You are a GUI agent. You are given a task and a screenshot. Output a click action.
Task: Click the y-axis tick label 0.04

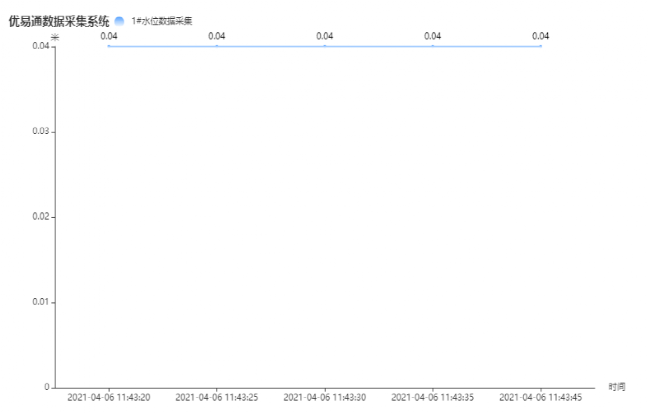(x=41, y=46)
